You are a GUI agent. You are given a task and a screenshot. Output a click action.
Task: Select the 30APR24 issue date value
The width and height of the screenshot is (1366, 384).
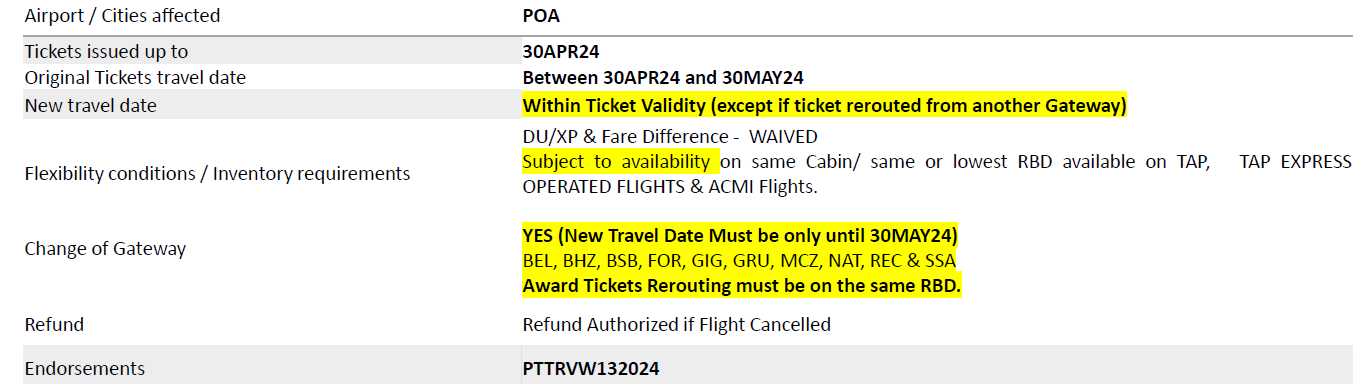[x=560, y=52]
